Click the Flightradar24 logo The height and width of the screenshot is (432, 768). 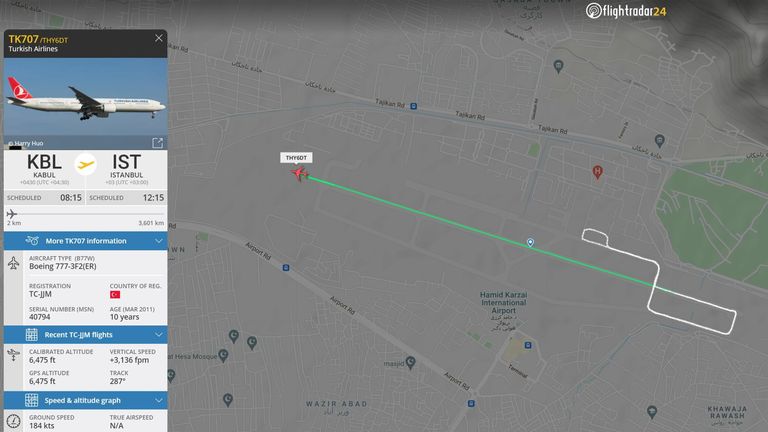point(626,11)
